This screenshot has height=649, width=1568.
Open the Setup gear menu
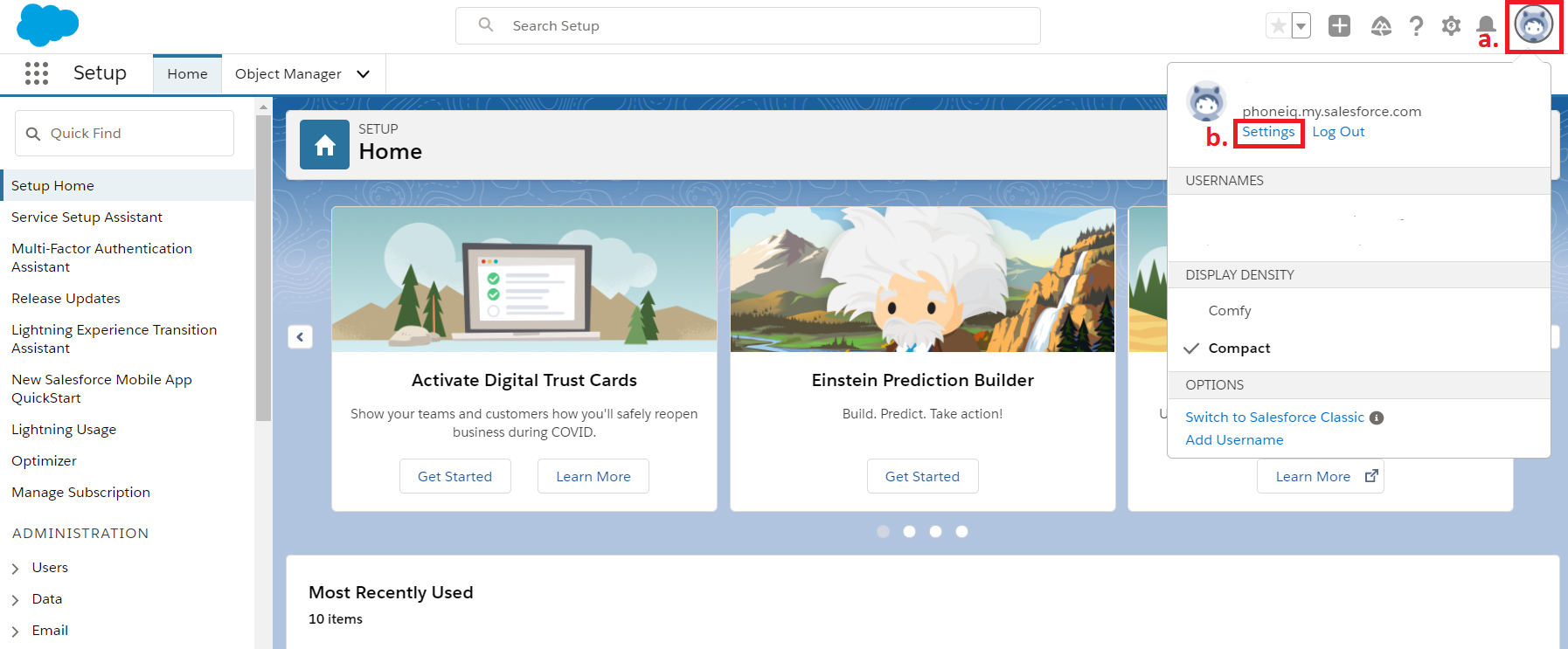[1451, 26]
